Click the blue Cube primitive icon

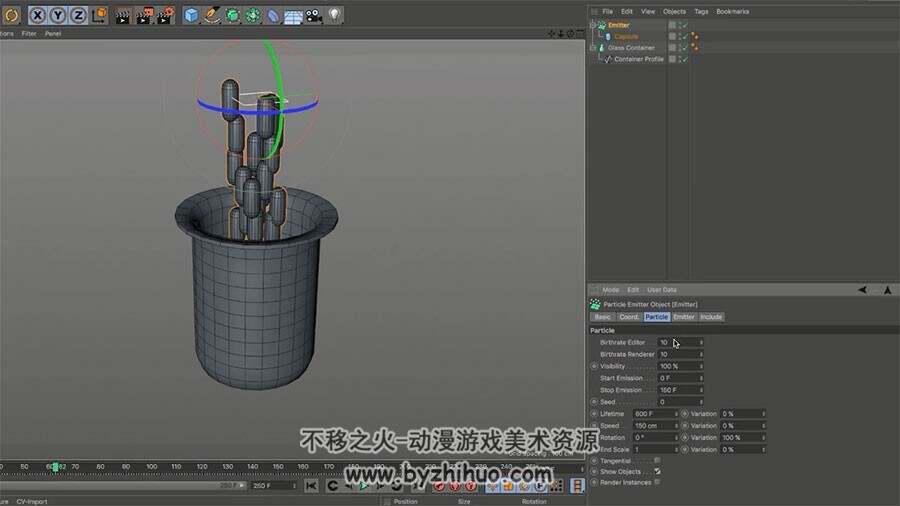pyautogui.click(x=191, y=15)
